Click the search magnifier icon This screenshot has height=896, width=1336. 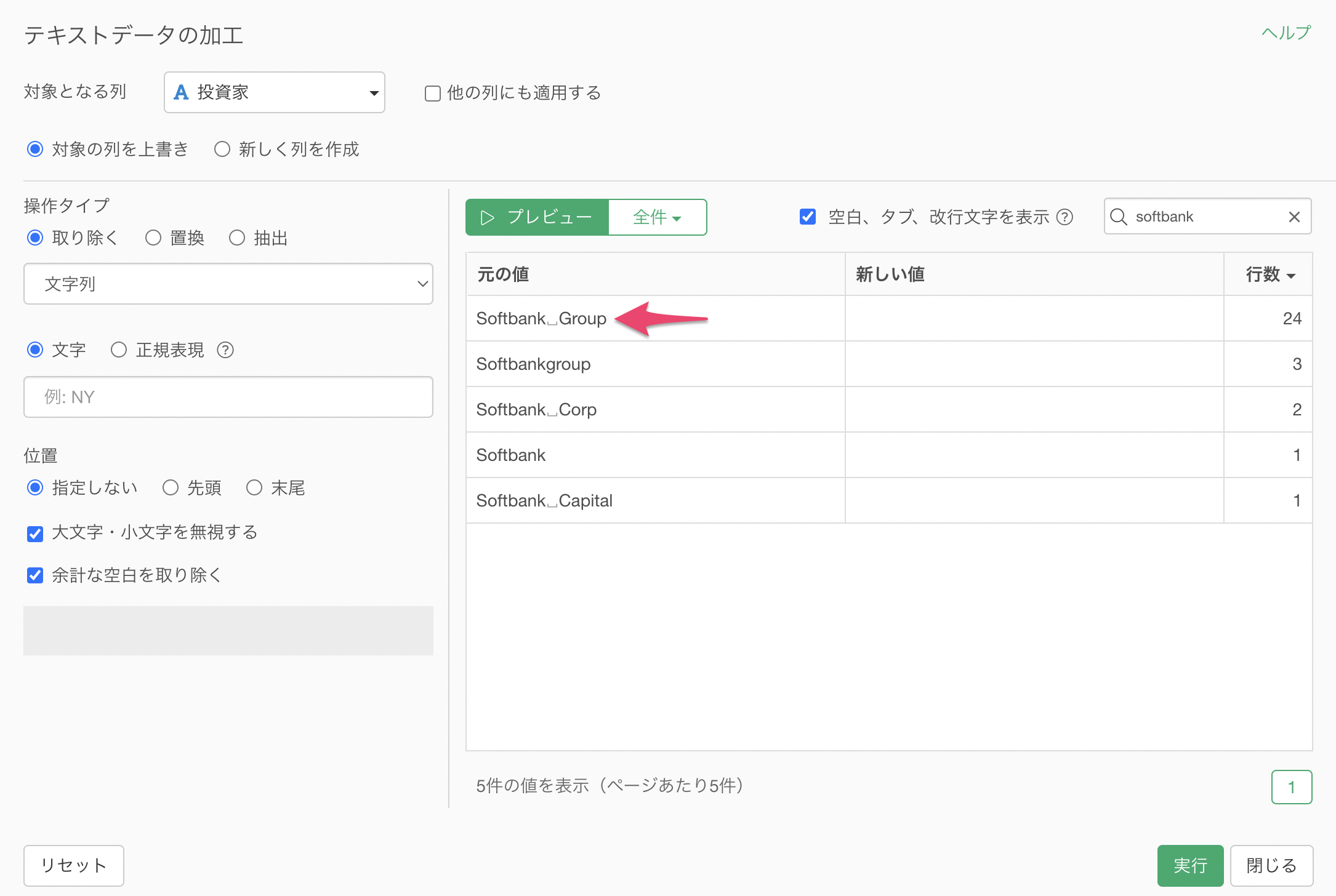pyautogui.click(x=1118, y=217)
